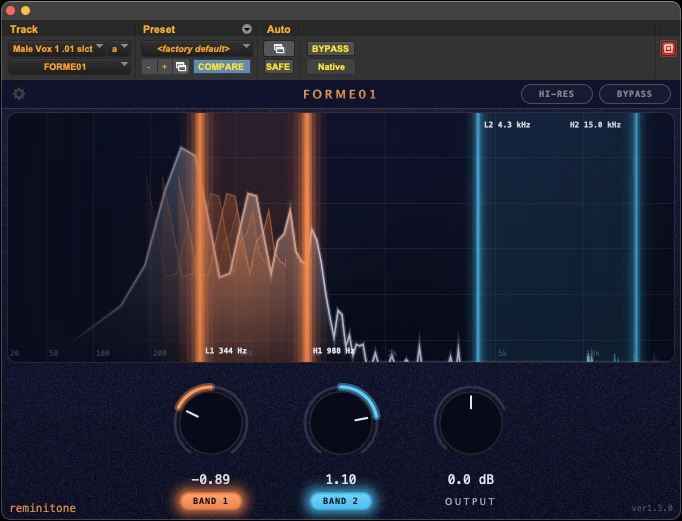Click the reminitone logo text

(x=43, y=508)
